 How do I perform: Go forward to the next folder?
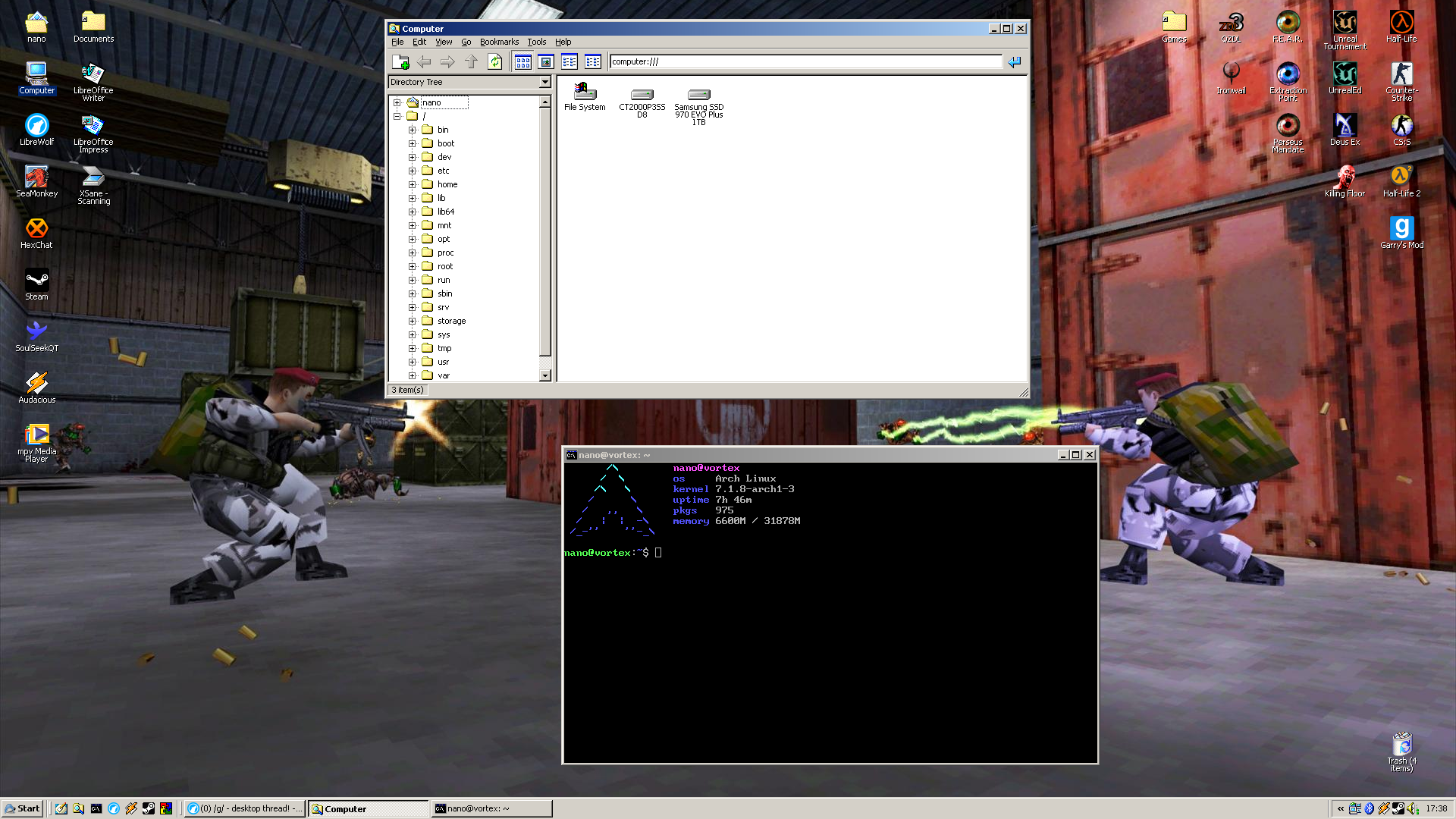click(447, 62)
